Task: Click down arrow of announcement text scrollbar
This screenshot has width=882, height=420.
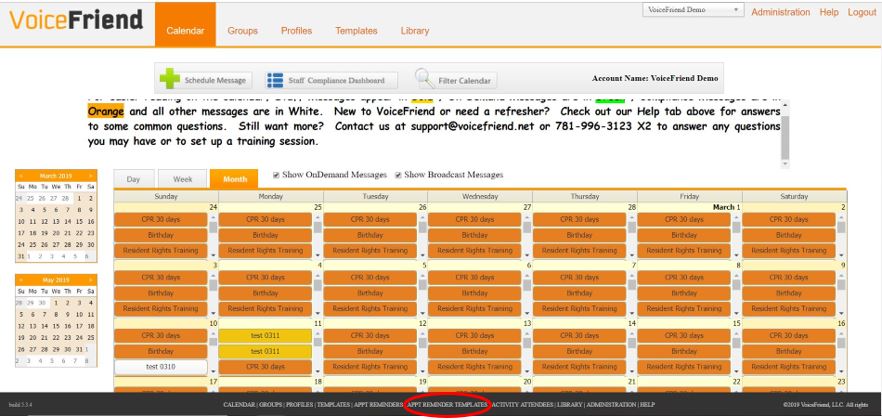Action: [785, 164]
